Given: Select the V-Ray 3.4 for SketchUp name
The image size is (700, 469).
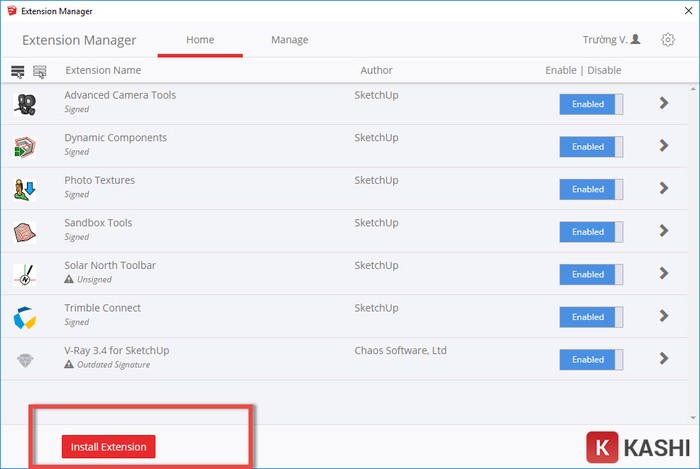Looking at the screenshot, I should (117, 351).
